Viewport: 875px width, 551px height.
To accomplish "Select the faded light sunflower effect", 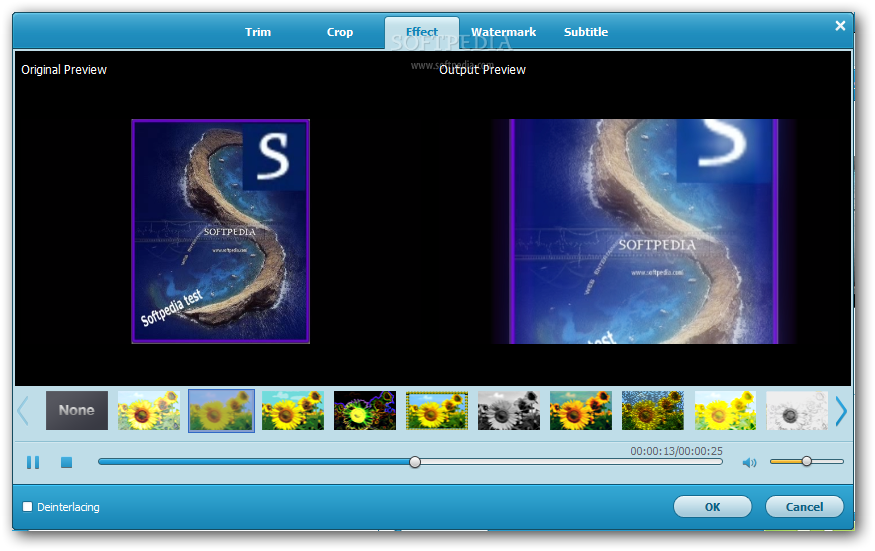I will click(149, 410).
